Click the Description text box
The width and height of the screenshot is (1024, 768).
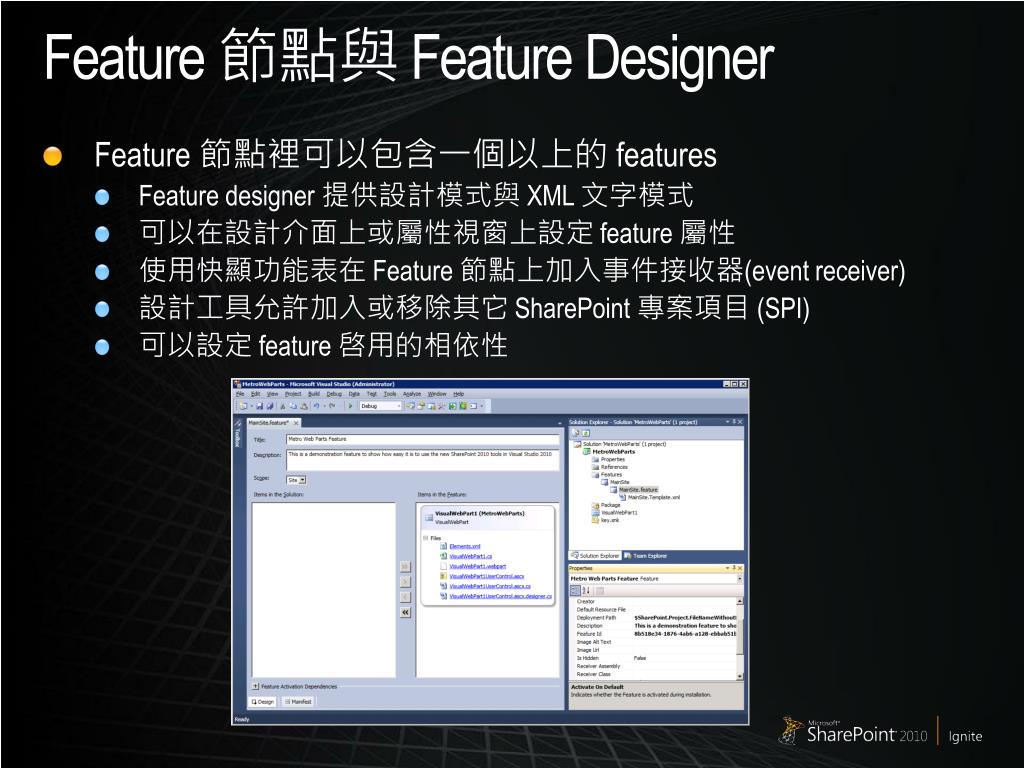tap(423, 459)
